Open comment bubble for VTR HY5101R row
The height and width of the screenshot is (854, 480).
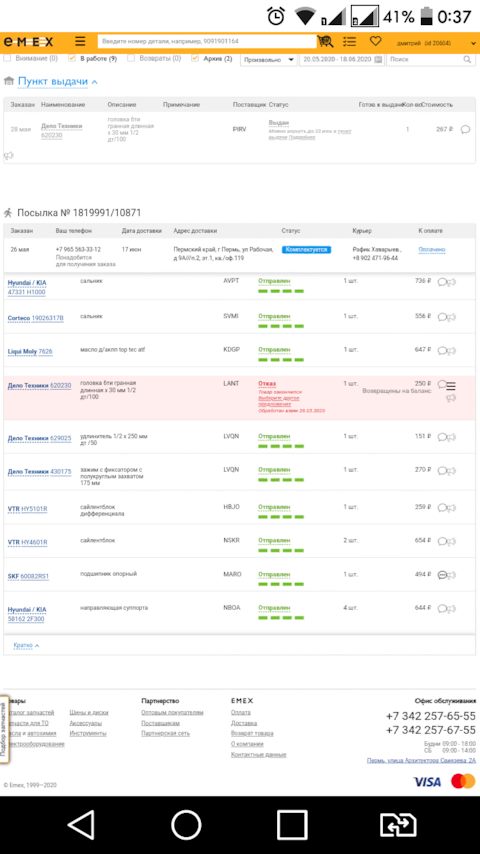(x=442, y=508)
